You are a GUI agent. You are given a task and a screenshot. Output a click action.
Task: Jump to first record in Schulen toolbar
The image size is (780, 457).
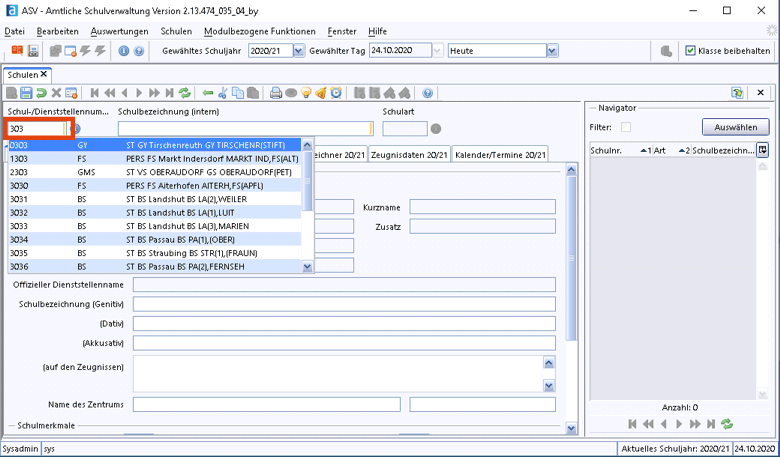(x=95, y=93)
